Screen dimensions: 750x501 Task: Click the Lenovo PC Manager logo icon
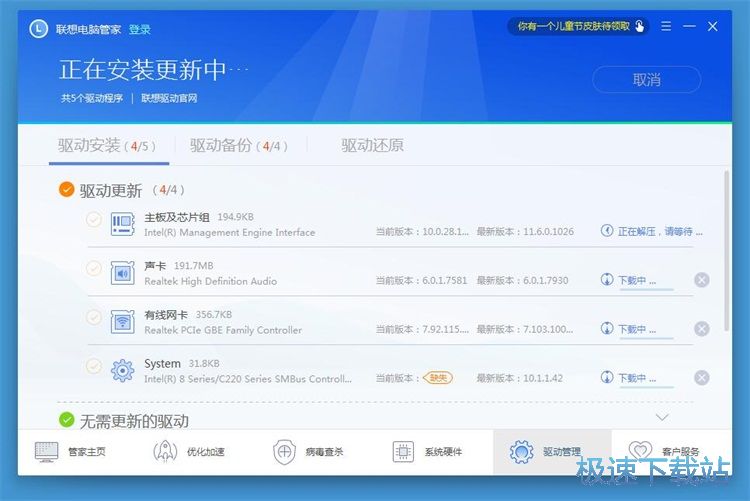pyautogui.click(x=38, y=29)
